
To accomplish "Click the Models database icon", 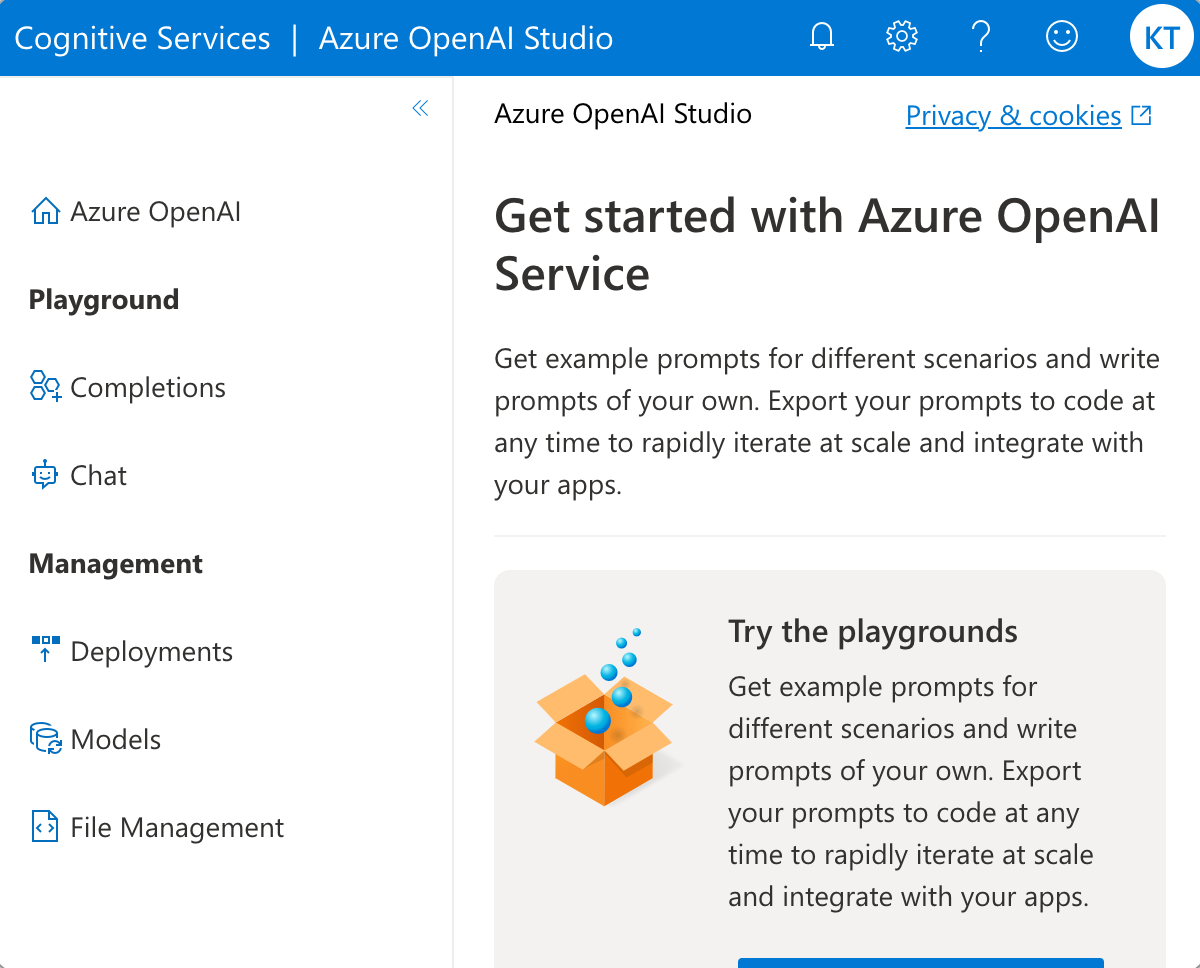I will point(42,739).
